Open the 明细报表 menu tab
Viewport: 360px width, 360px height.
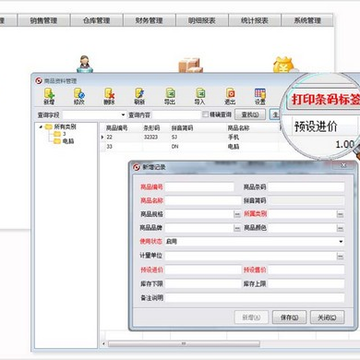(x=202, y=20)
